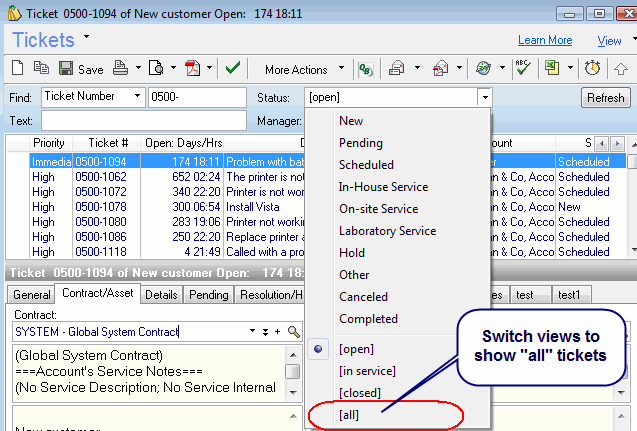Choose the [closed] status view
This screenshot has width=637, height=431.
point(360,392)
